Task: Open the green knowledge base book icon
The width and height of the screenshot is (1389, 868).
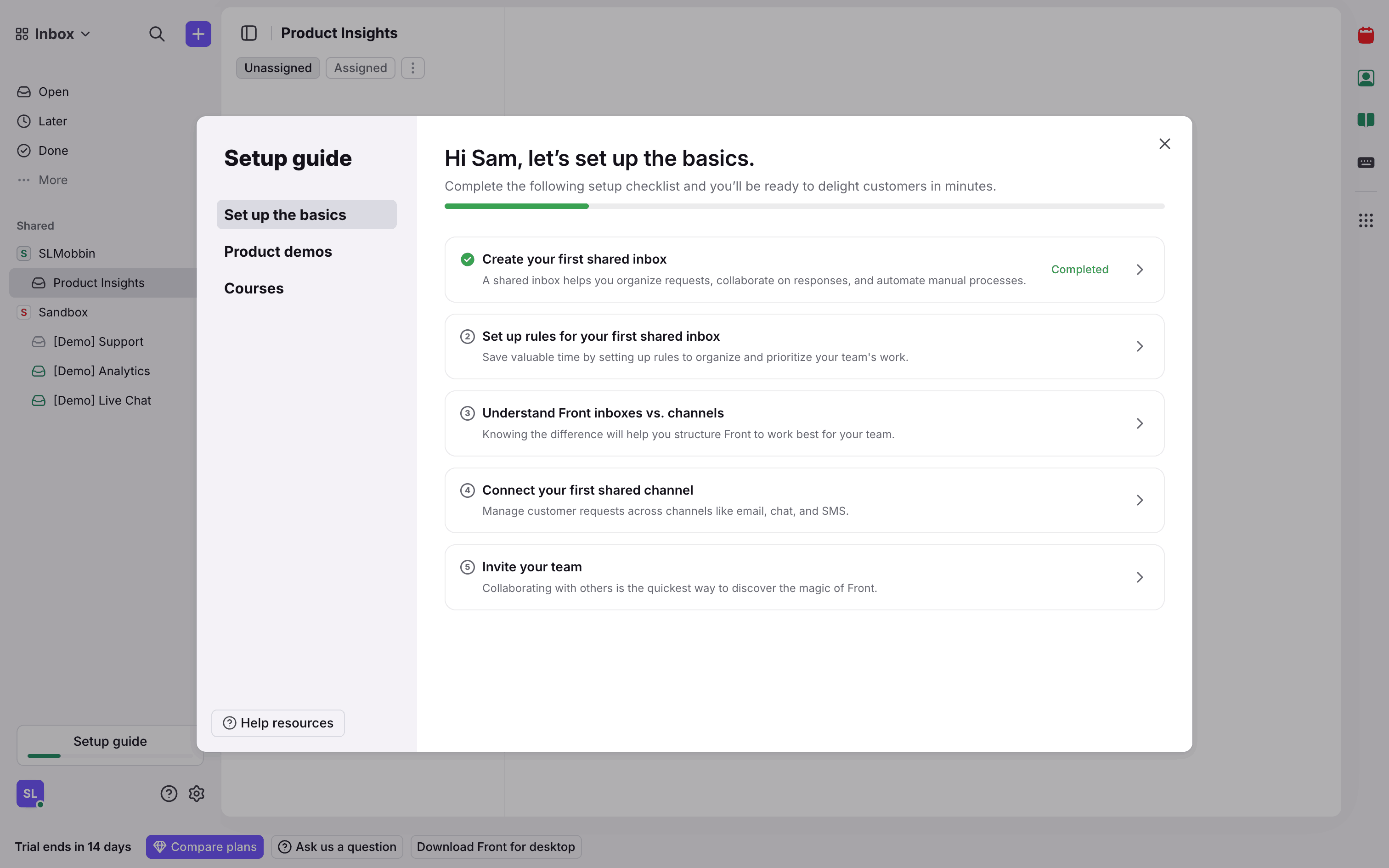Action: click(1366, 120)
